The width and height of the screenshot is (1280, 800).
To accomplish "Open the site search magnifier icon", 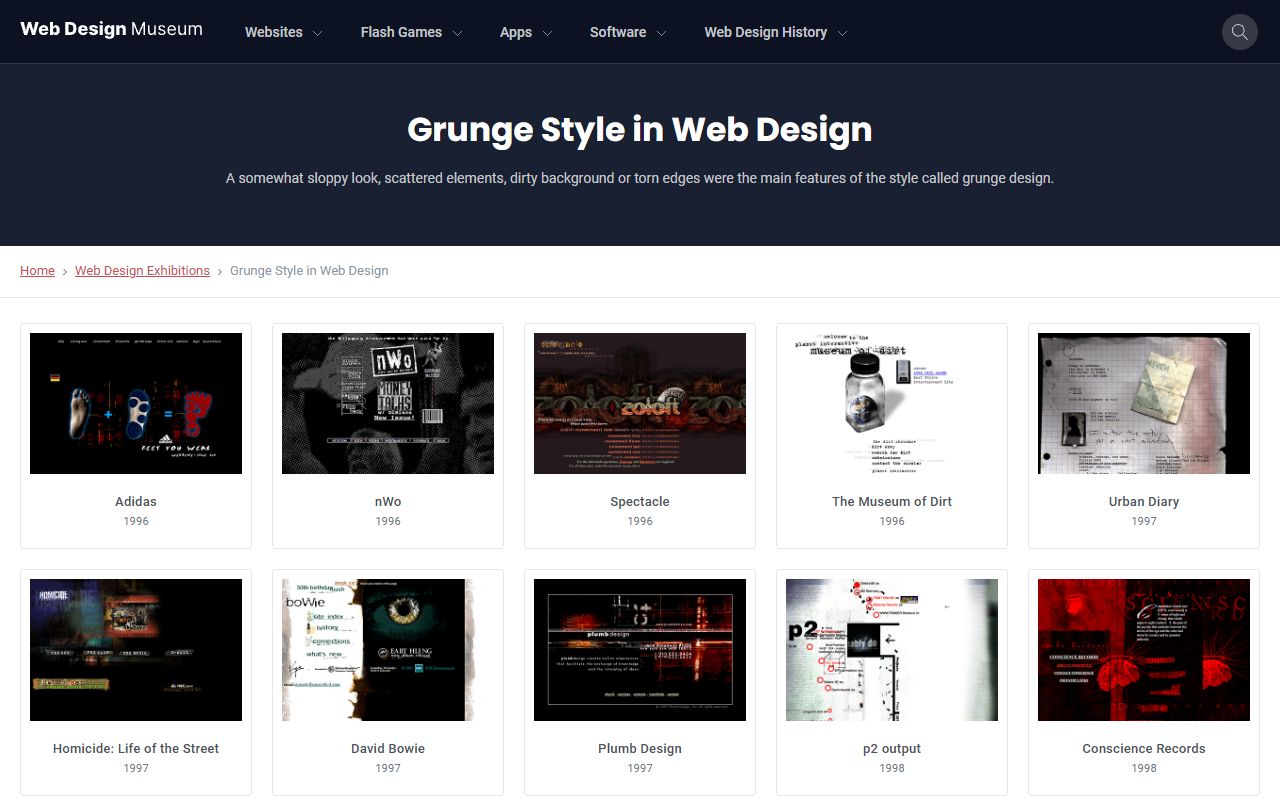I will click(x=1239, y=32).
